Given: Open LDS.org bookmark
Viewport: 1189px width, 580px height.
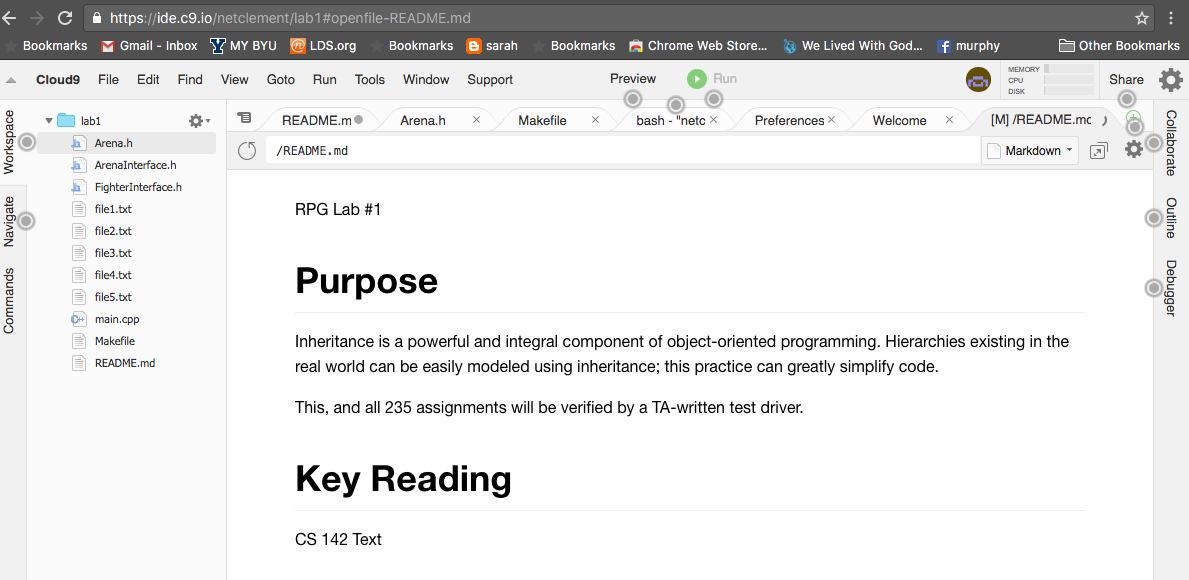Looking at the screenshot, I should [323, 45].
